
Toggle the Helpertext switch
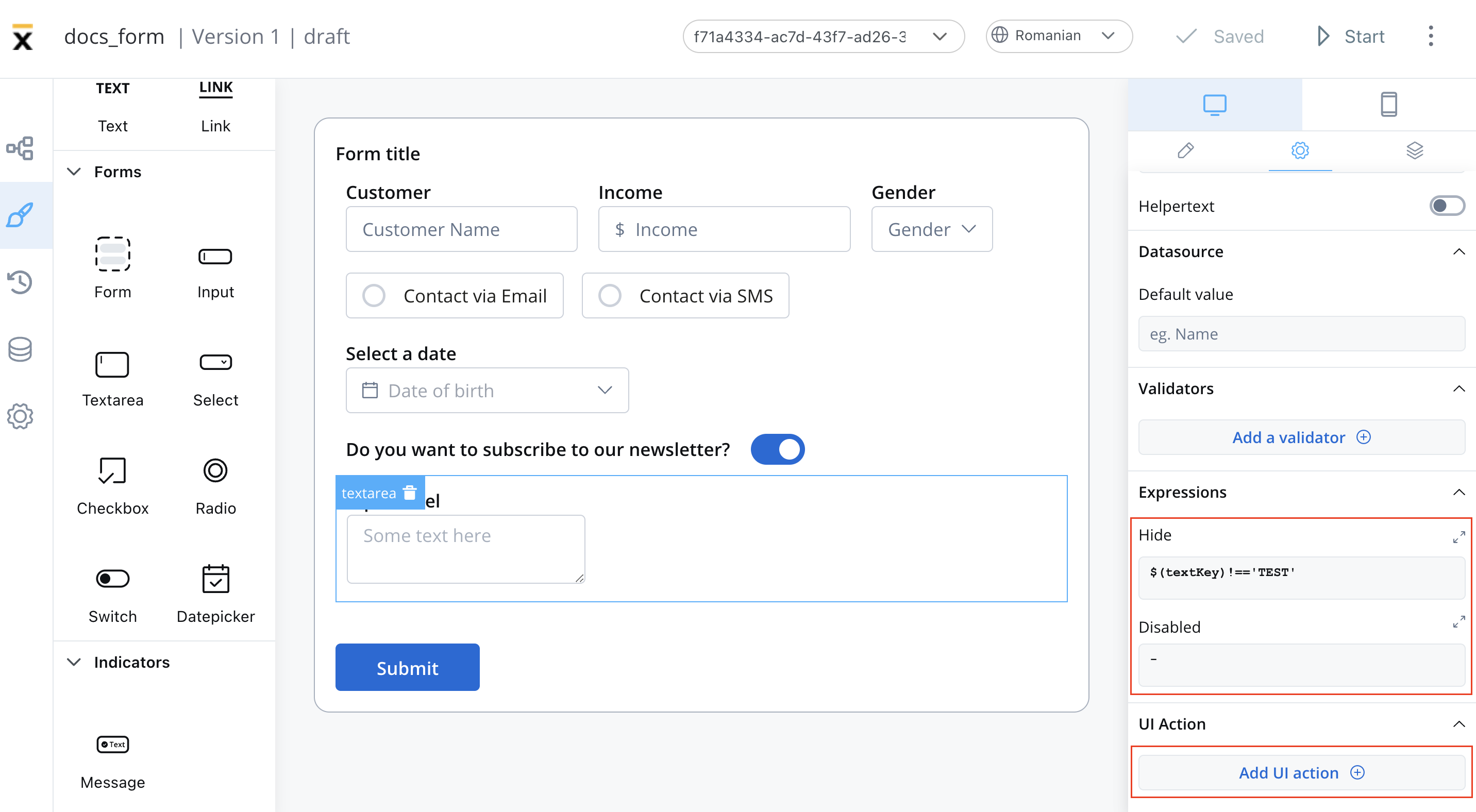pos(1447,206)
